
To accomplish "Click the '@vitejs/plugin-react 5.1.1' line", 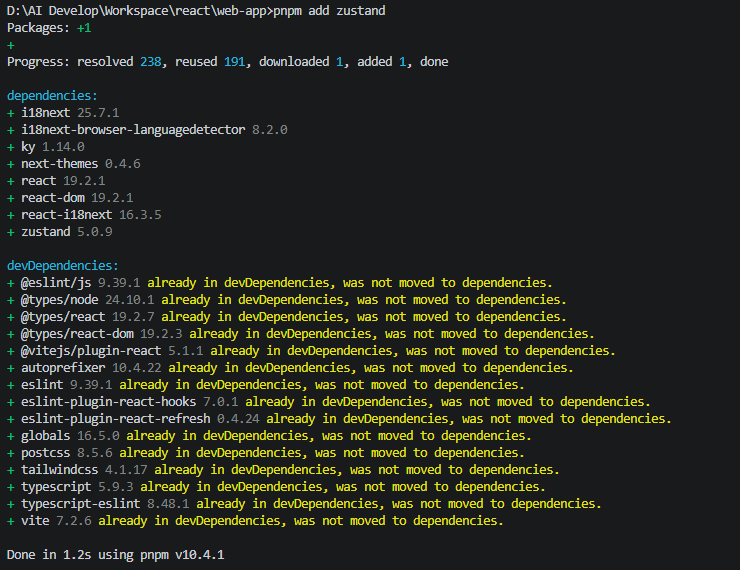I will (311, 351).
